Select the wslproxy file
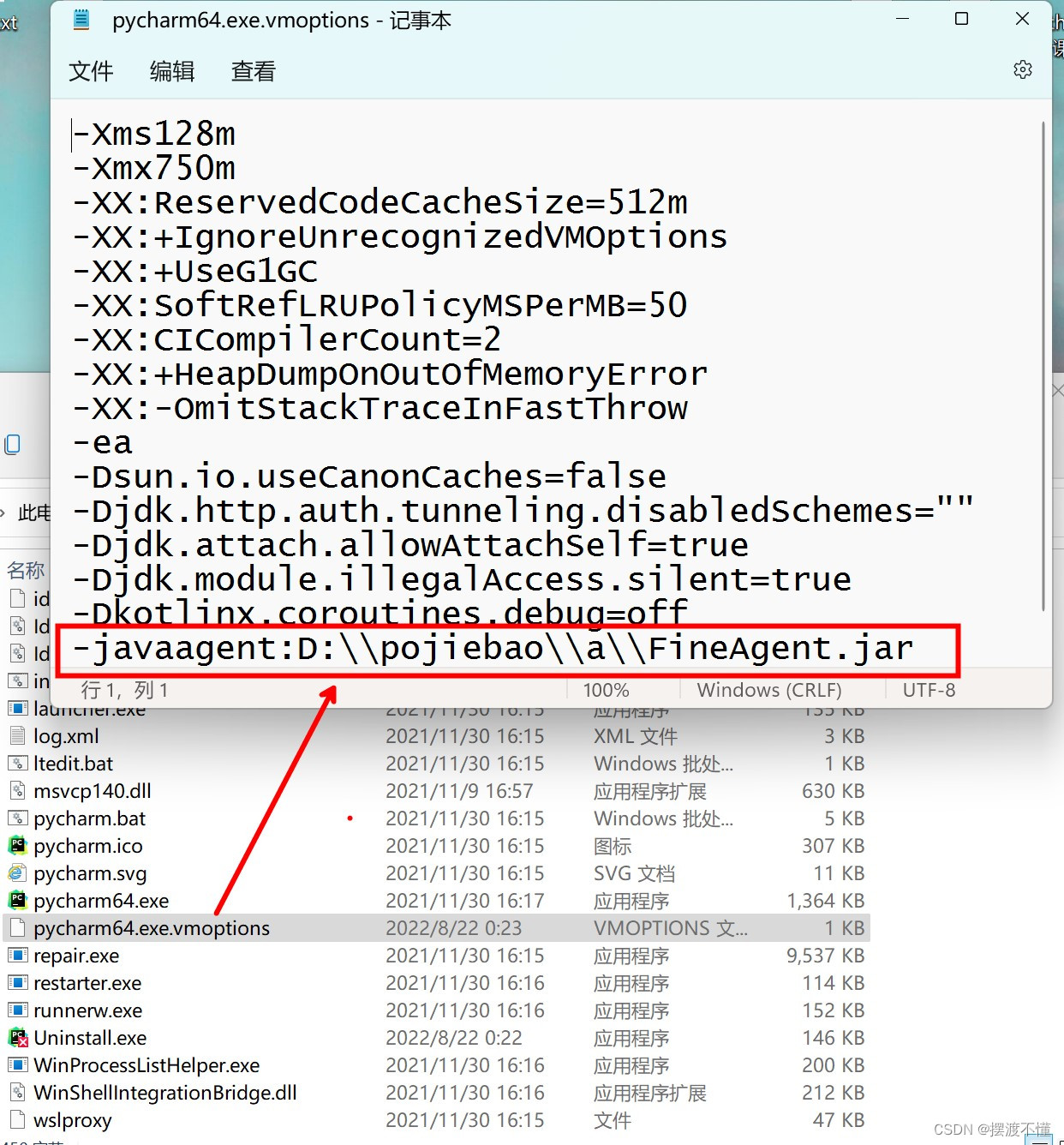This screenshot has height=1145, width=1064. click(x=73, y=1120)
